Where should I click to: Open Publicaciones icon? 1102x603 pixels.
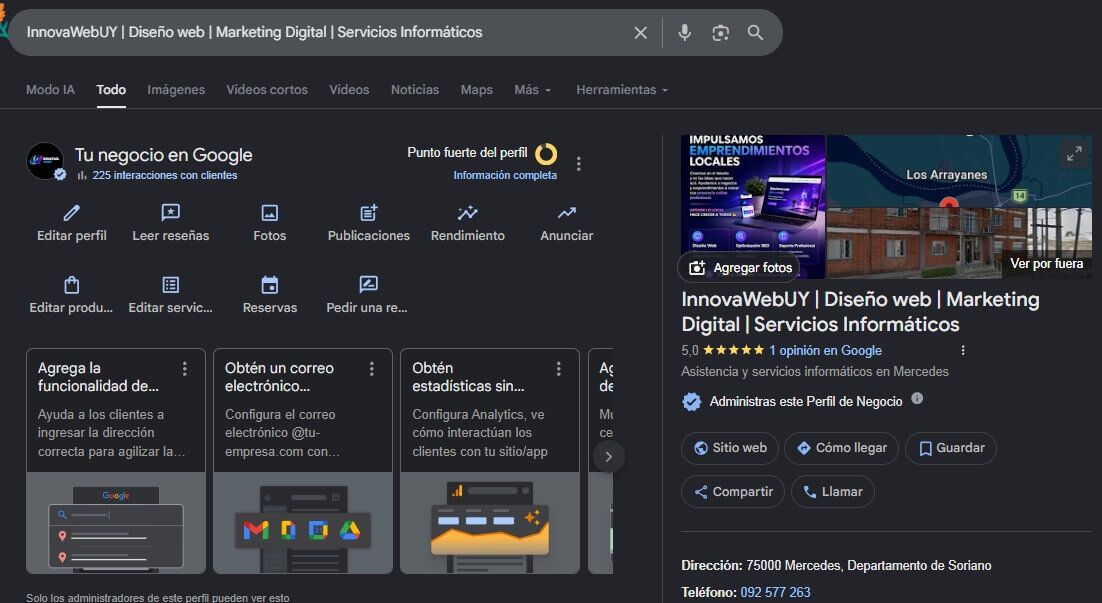coord(369,212)
